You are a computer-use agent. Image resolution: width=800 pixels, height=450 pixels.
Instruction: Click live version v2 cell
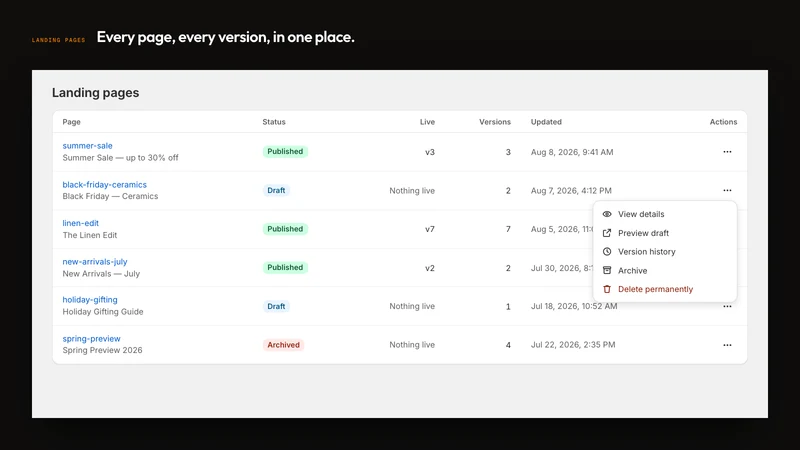point(430,268)
